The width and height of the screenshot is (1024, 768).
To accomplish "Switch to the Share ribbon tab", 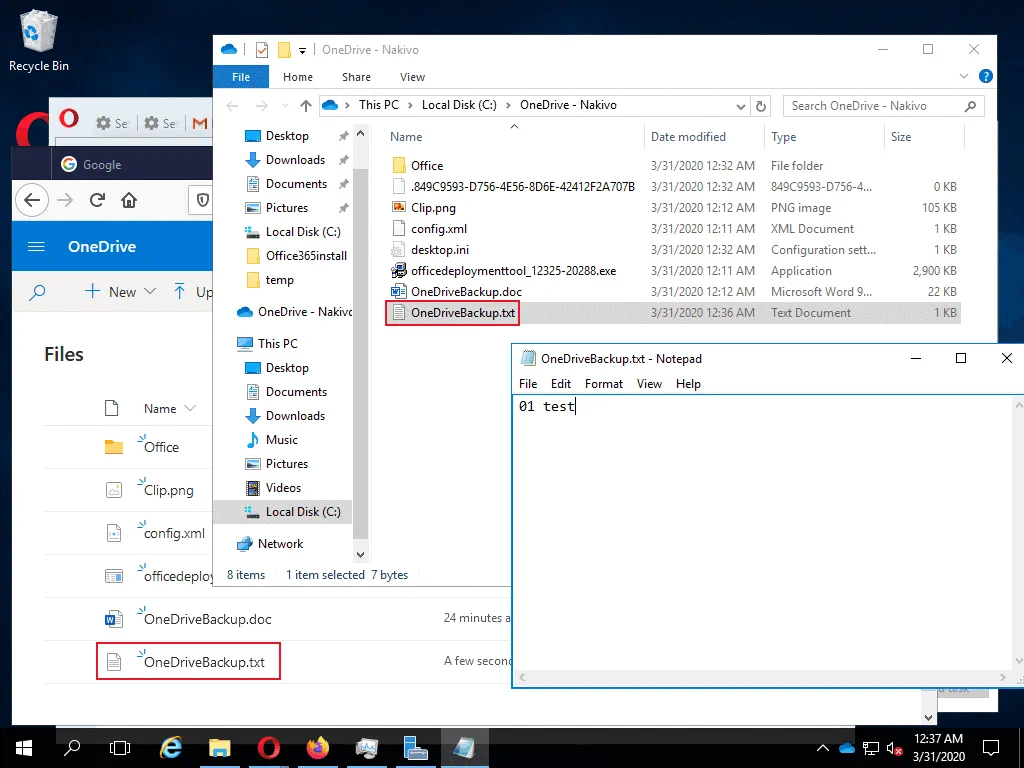I will (x=356, y=77).
